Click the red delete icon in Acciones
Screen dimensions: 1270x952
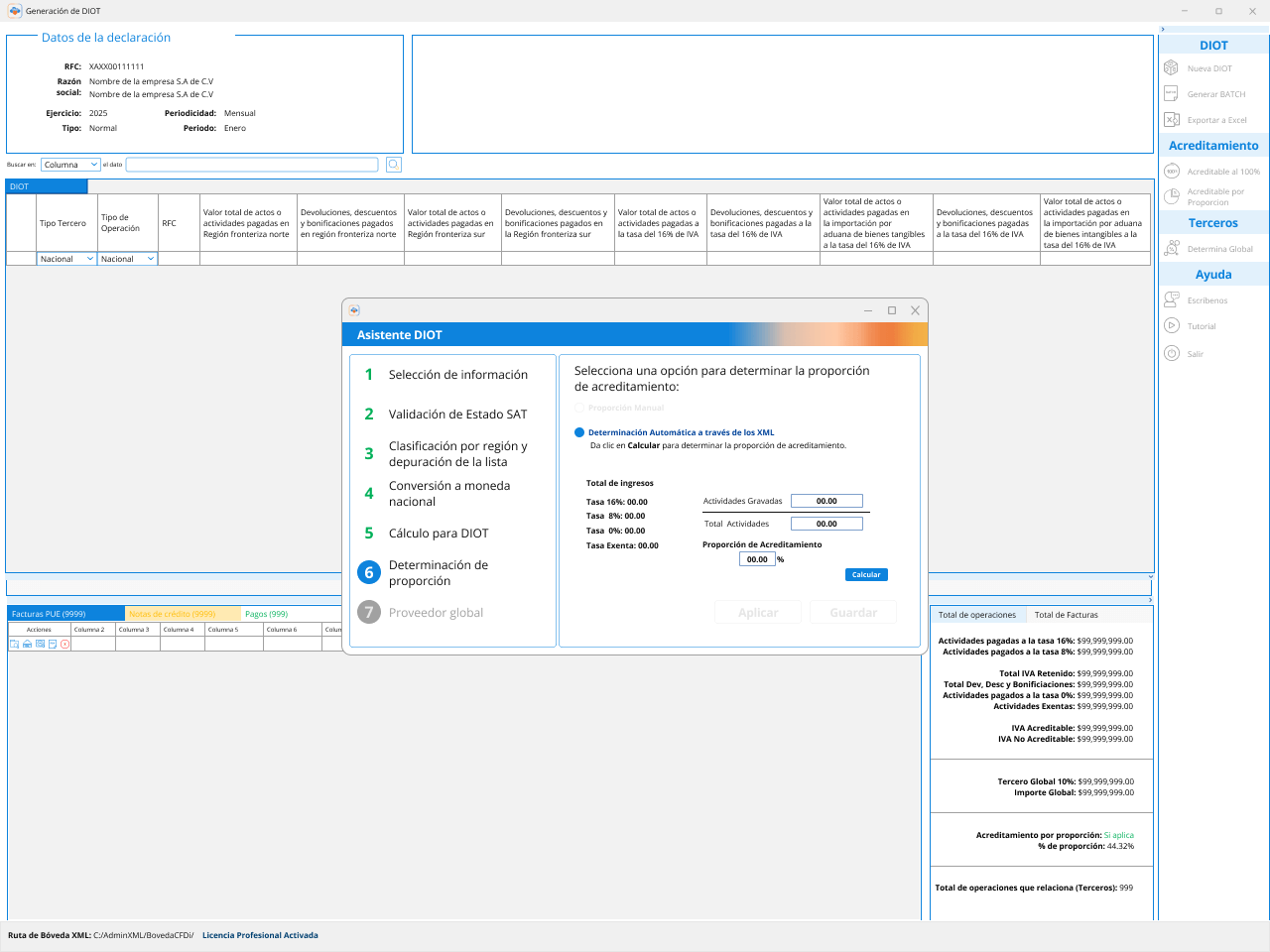tap(65, 645)
